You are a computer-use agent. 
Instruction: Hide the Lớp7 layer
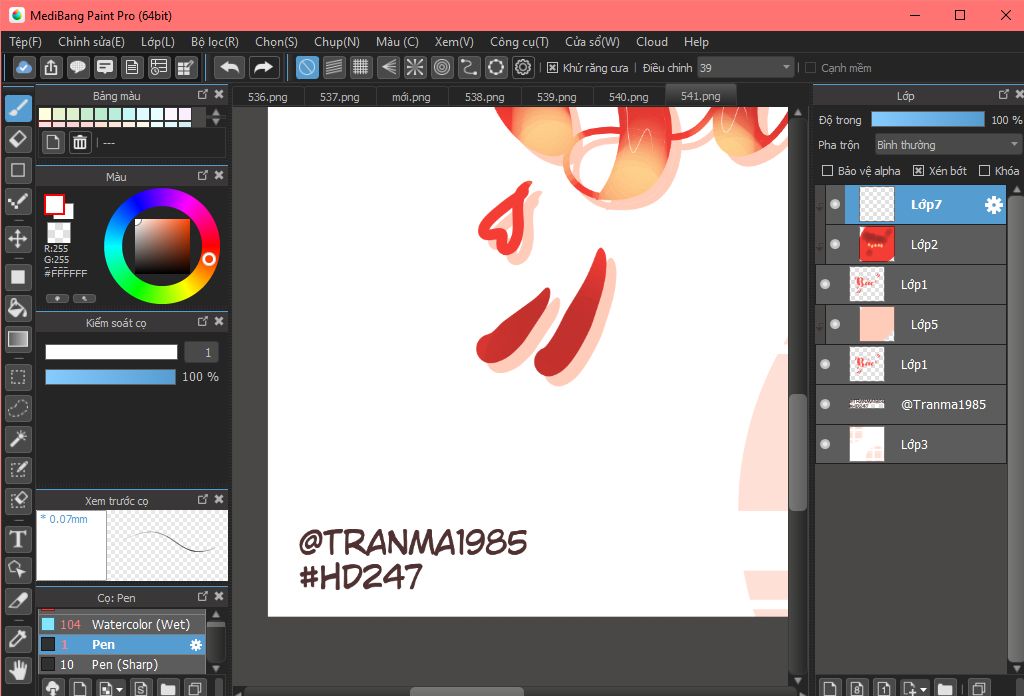coord(835,204)
